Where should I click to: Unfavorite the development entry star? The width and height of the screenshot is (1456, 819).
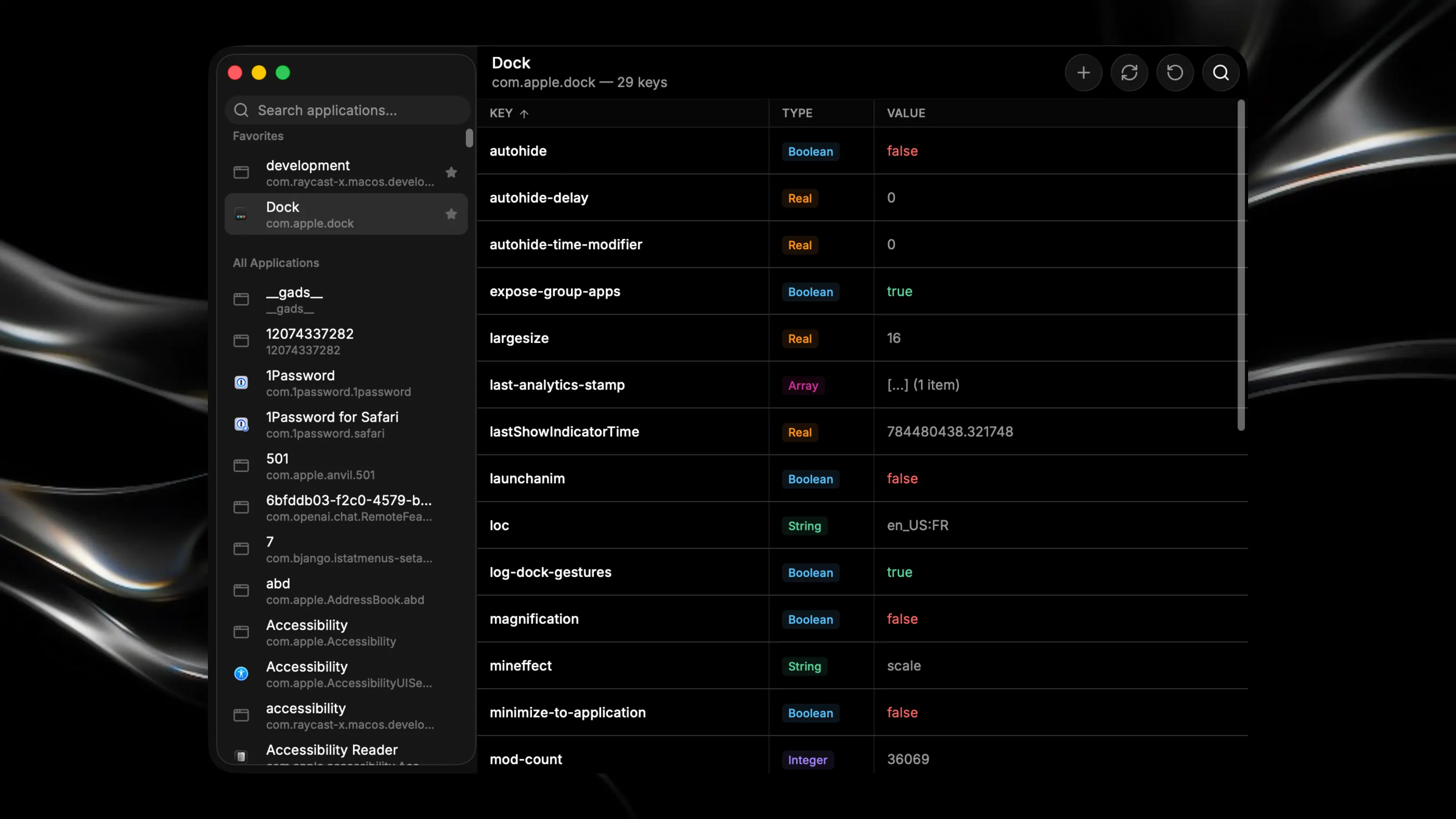451,172
